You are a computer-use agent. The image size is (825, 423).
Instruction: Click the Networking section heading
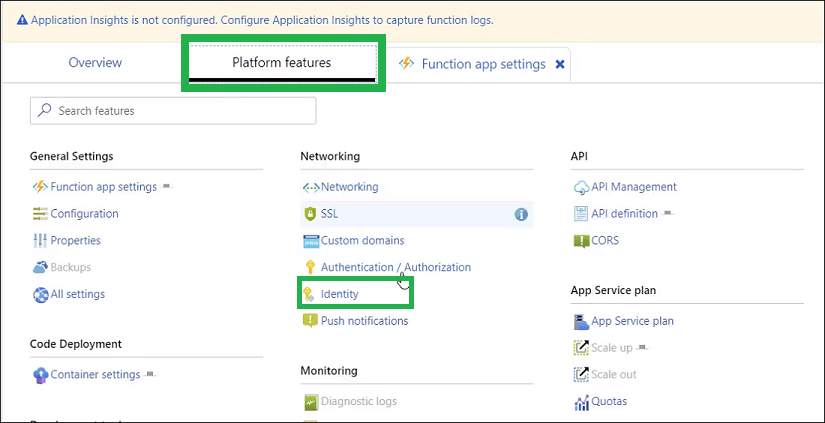point(330,156)
